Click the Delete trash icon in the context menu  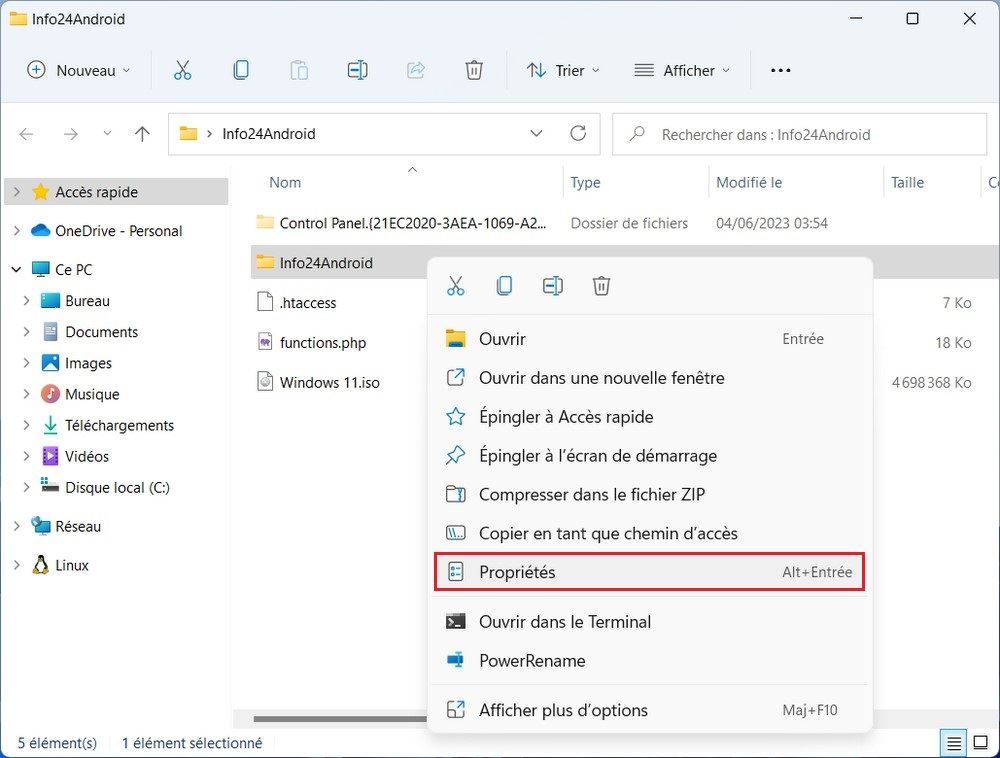(x=601, y=286)
